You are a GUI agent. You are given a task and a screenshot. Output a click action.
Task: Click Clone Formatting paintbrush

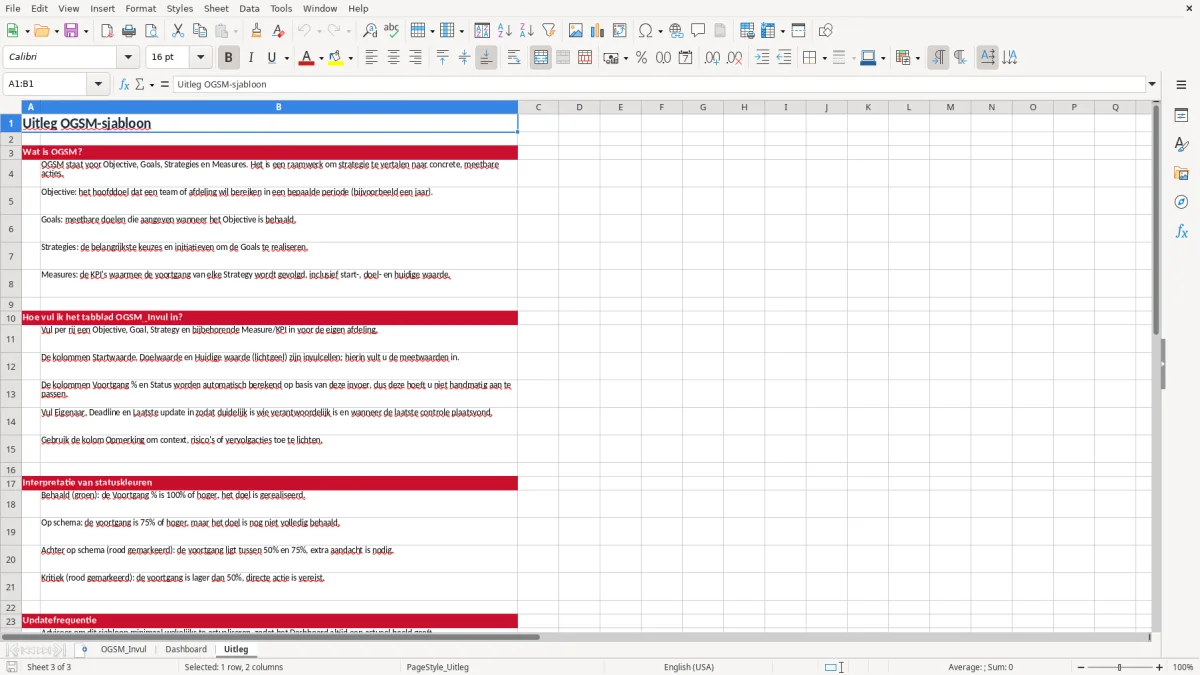256,31
